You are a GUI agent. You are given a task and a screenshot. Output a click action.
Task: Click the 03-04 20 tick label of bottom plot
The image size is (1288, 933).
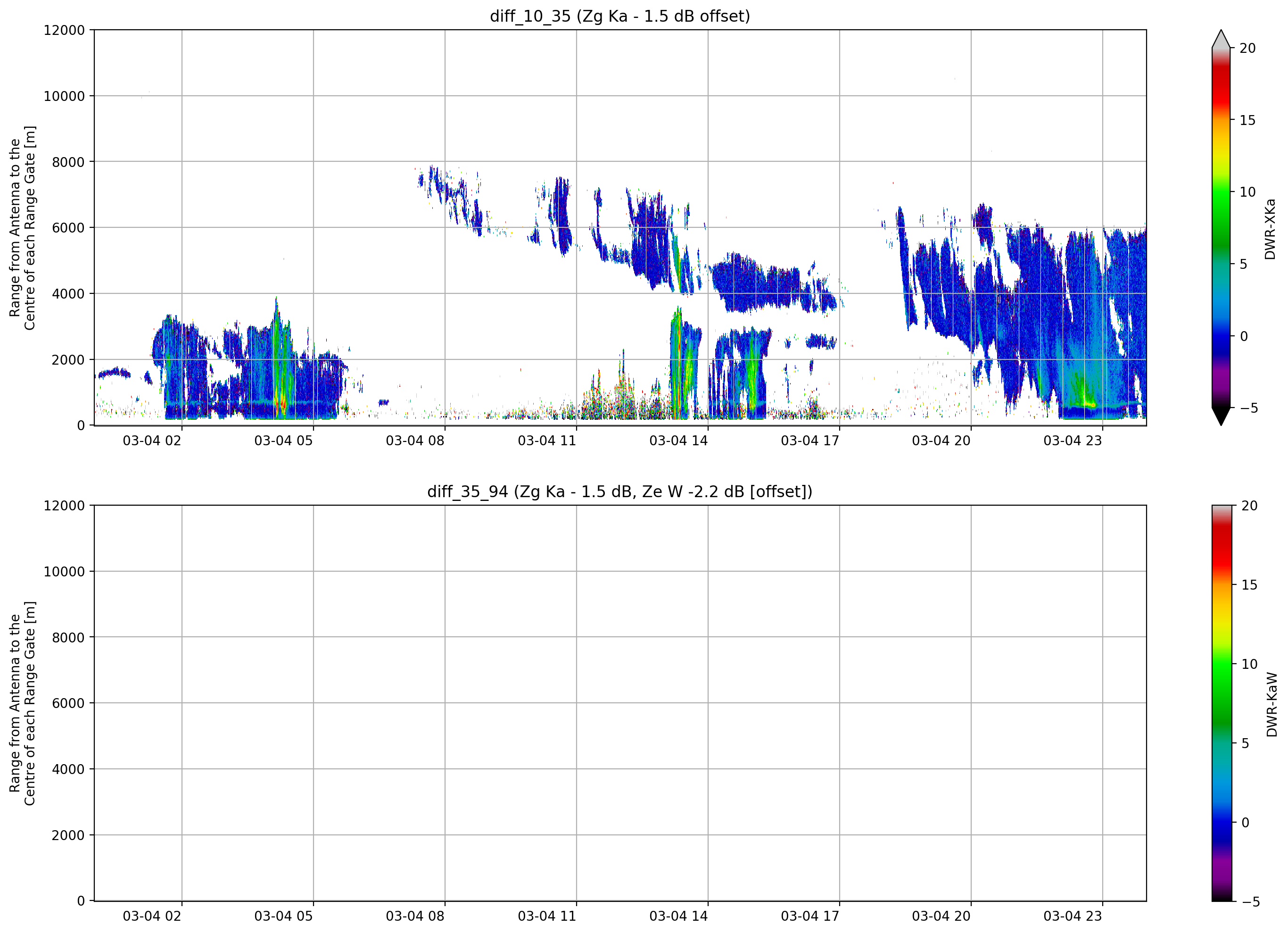point(941,916)
